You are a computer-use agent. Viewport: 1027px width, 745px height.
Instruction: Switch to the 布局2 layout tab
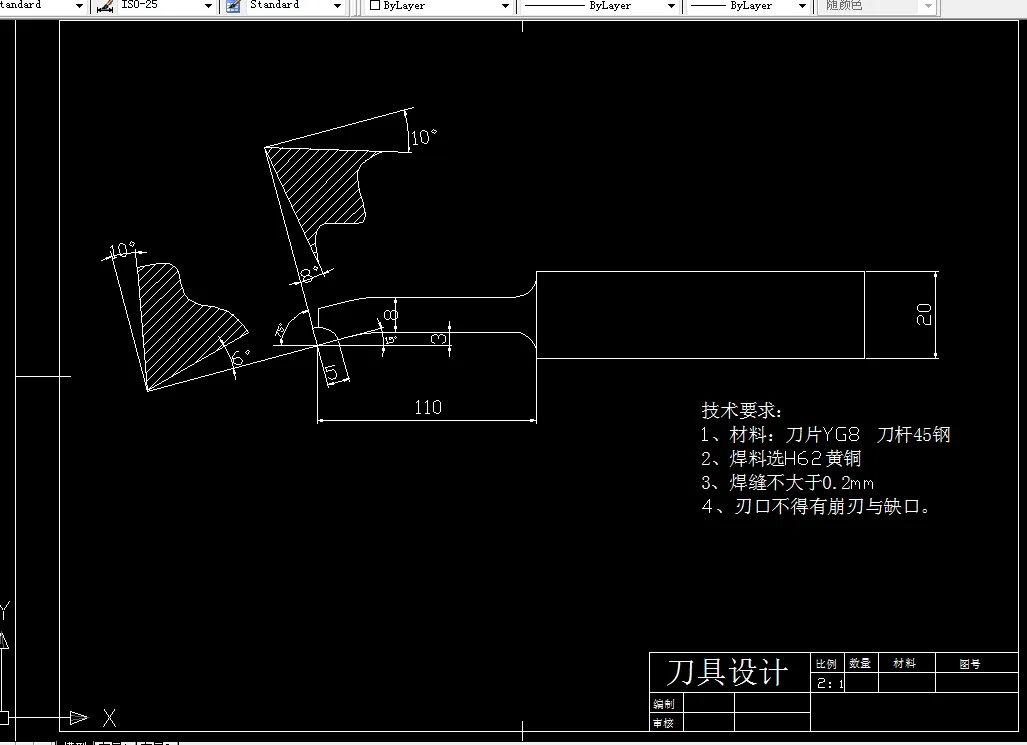[156, 741]
